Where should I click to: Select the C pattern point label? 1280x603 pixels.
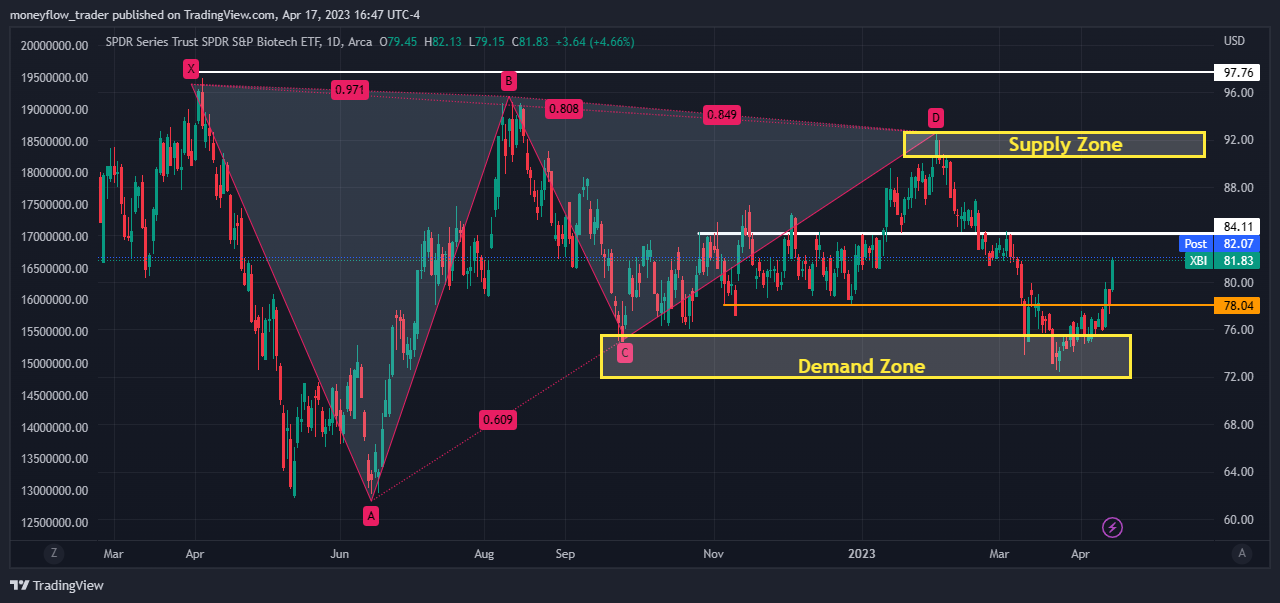coord(624,352)
